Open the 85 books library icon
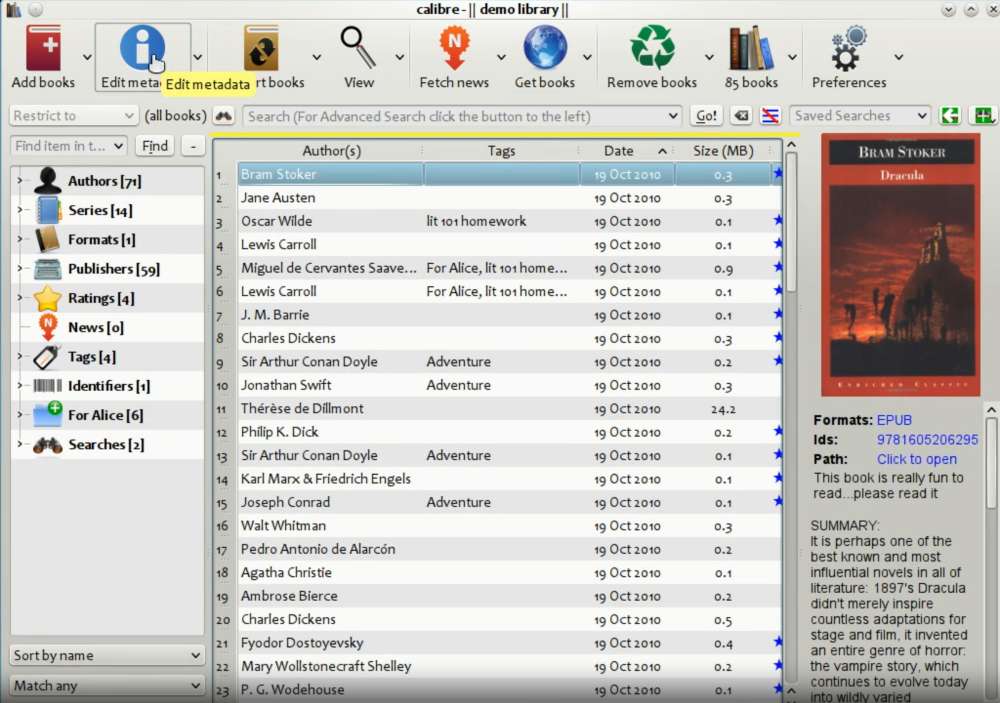The image size is (1000, 703). point(751,48)
